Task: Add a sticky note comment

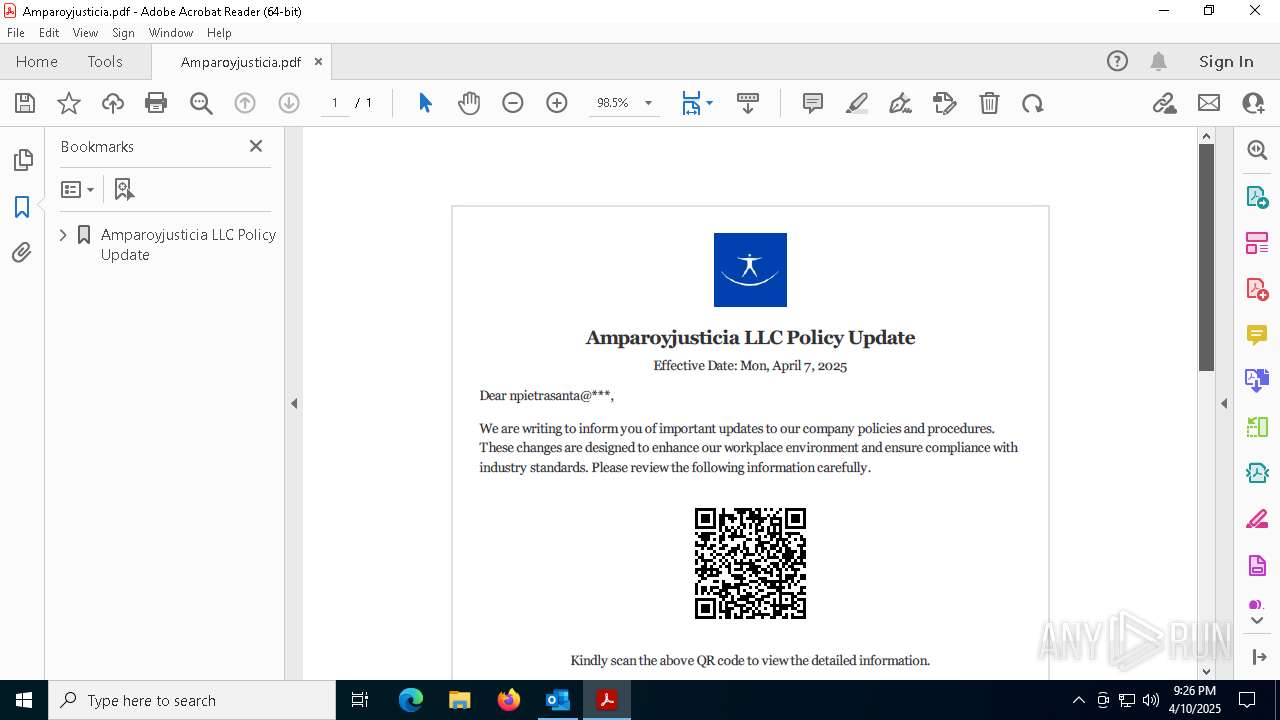Action: [813, 103]
